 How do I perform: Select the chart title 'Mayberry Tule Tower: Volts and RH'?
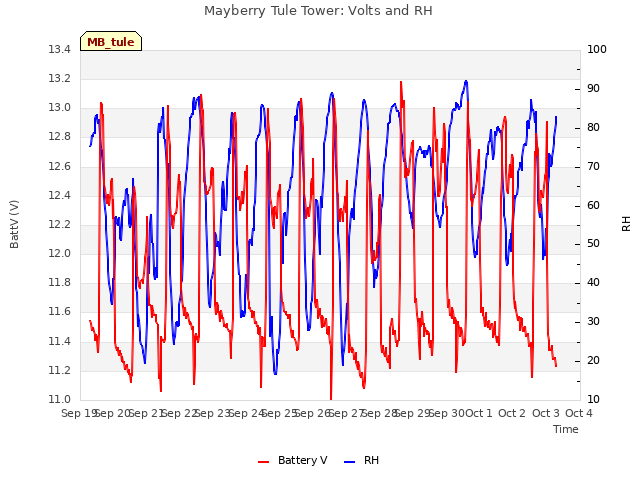(x=318, y=10)
